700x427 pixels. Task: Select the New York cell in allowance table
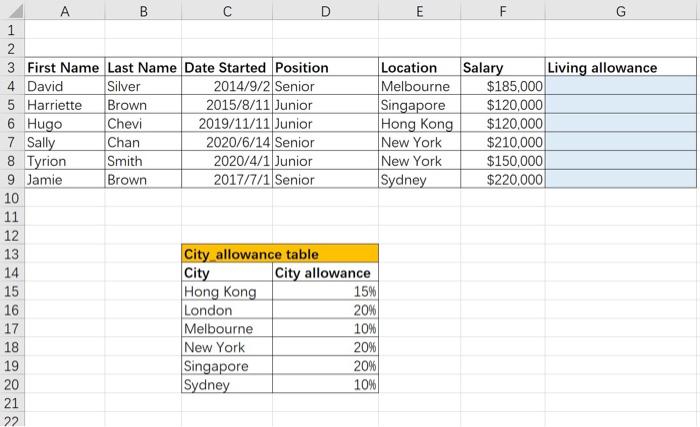pyautogui.click(x=227, y=347)
